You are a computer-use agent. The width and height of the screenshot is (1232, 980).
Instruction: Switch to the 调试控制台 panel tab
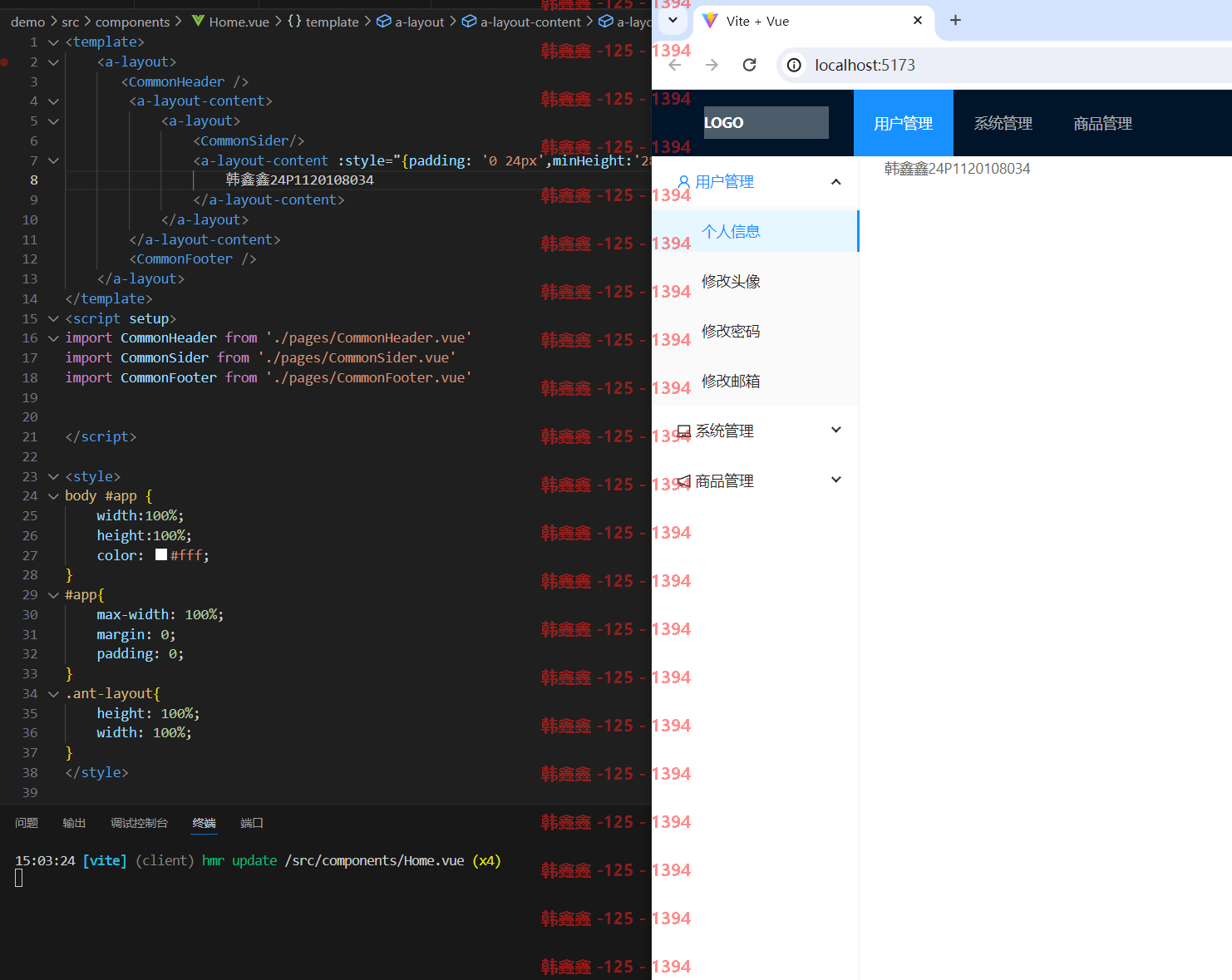click(x=139, y=823)
